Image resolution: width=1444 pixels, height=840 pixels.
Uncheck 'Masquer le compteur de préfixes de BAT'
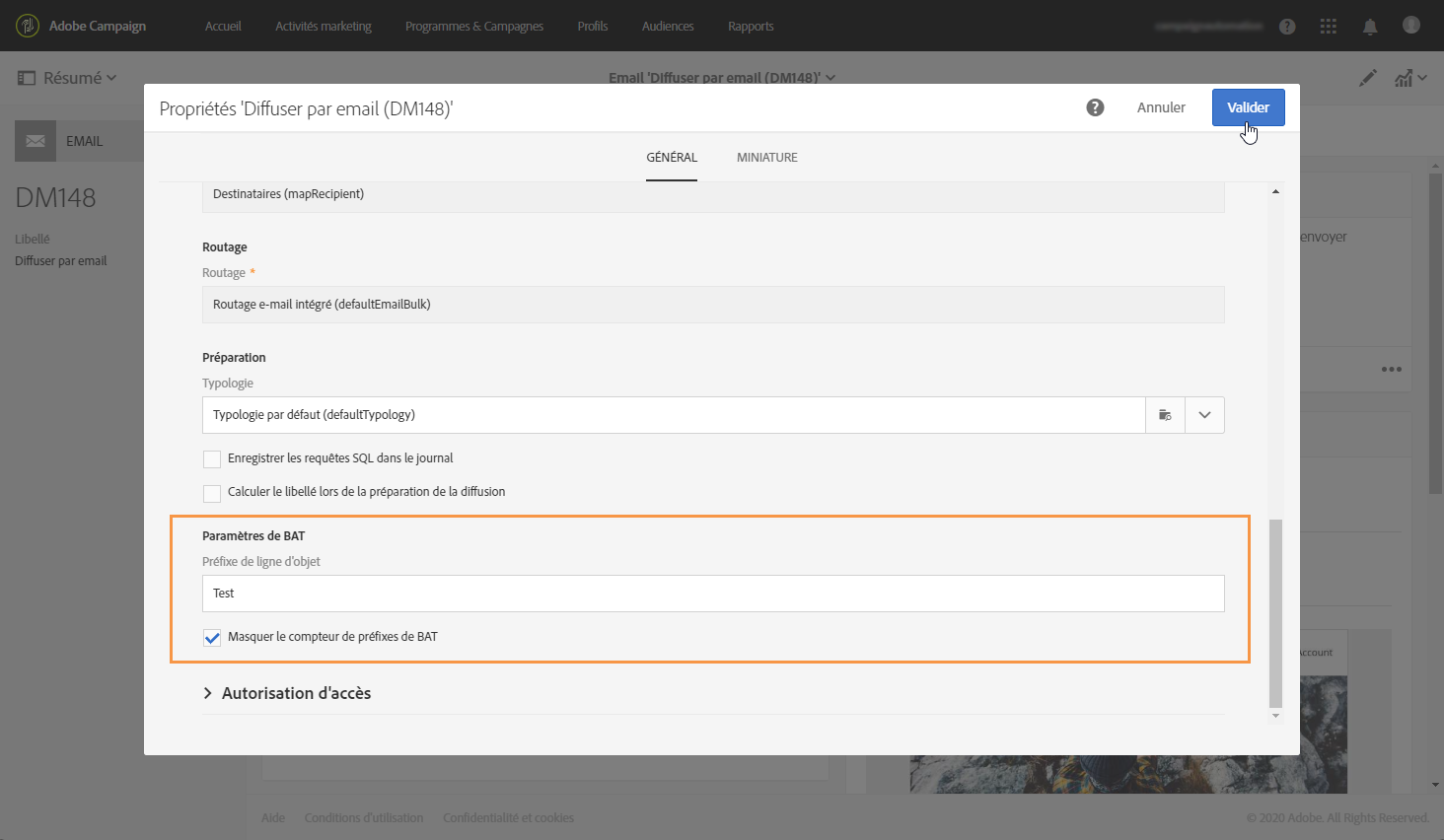212,638
